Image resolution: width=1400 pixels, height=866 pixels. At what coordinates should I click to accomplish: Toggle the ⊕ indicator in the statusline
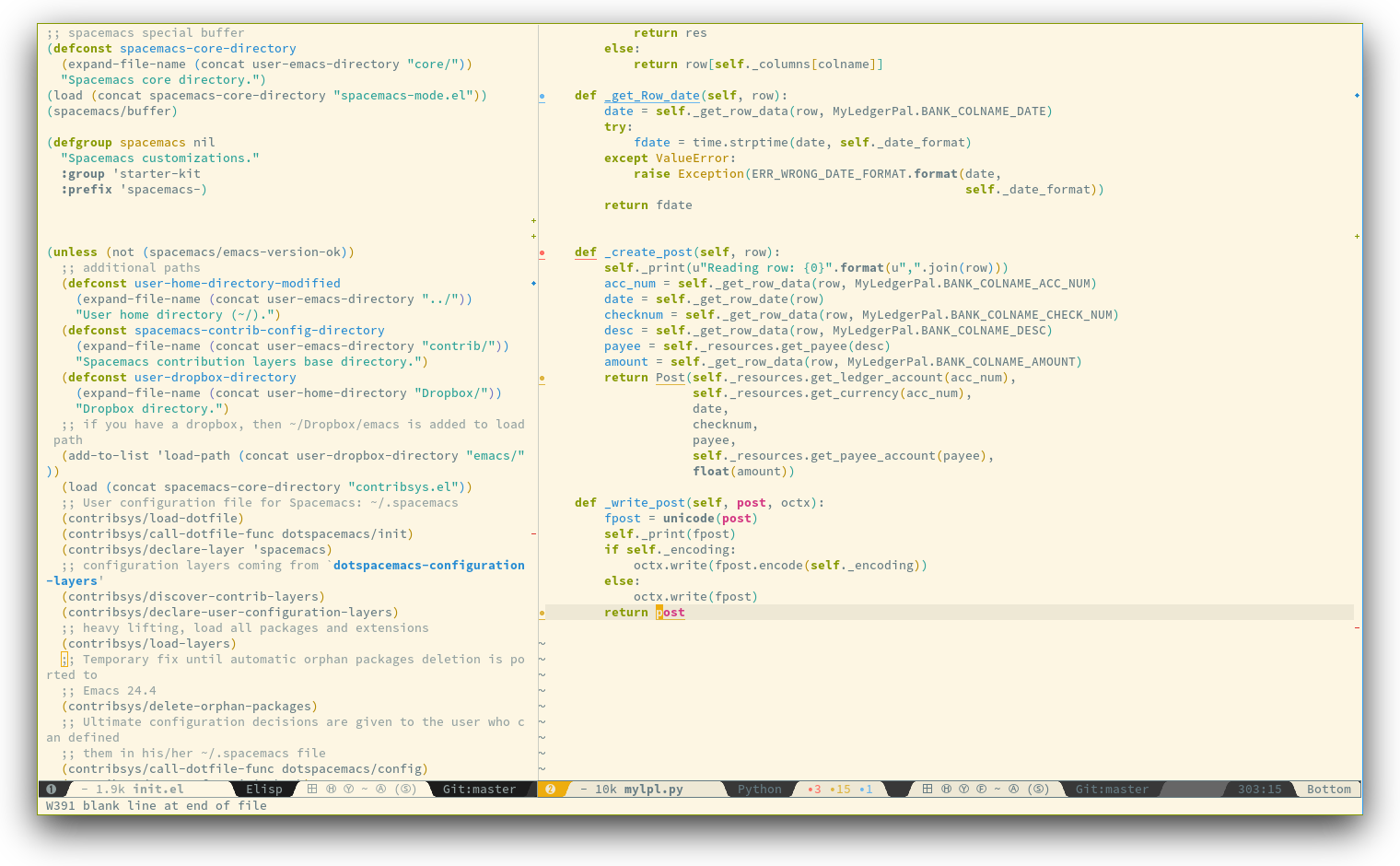(x=331, y=789)
